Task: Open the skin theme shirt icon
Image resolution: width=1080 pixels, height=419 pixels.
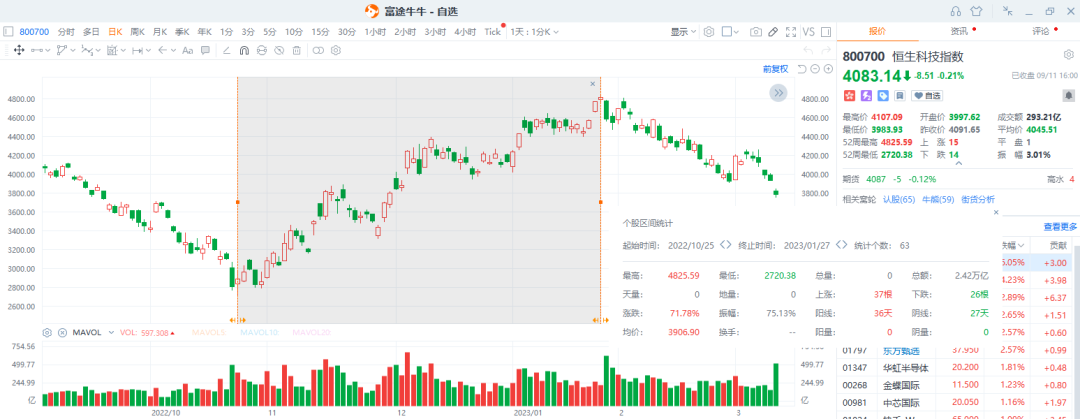Action: pos(976,10)
